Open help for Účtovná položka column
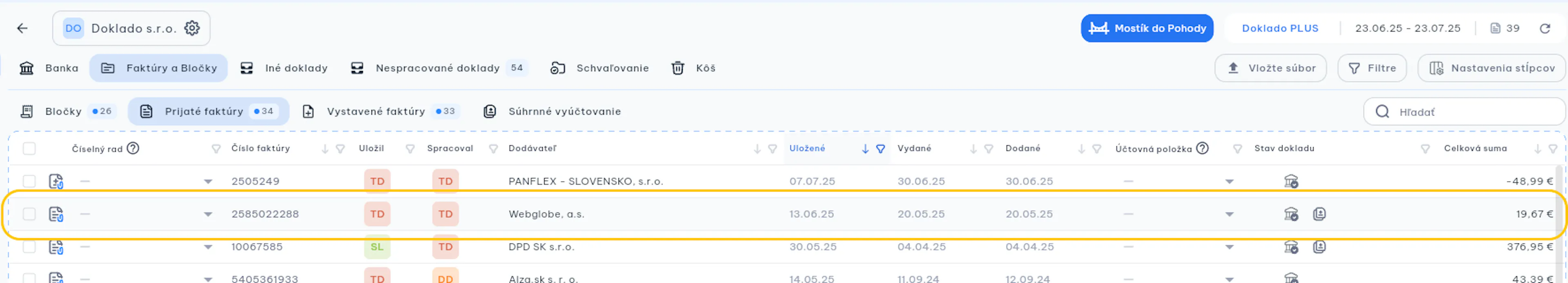 tap(1202, 148)
